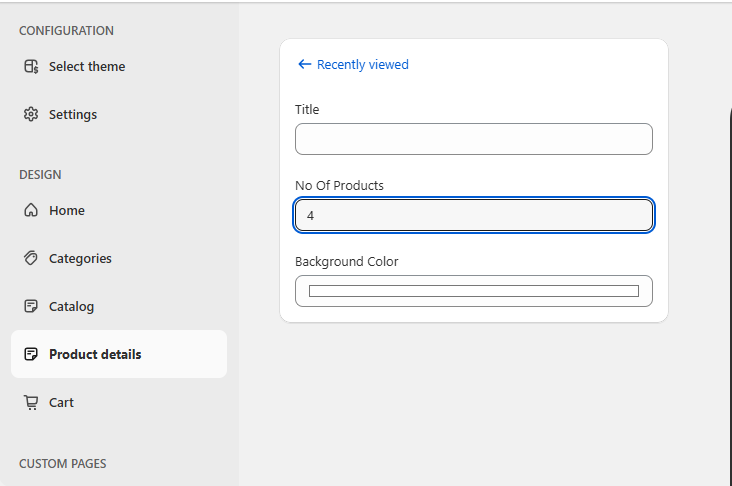Click the Settings gear icon

point(31,114)
